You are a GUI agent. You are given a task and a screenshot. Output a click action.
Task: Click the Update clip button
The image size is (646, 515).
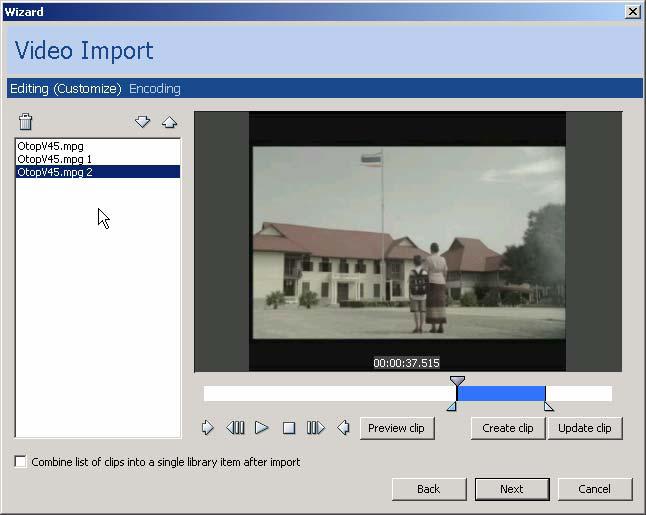click(585, 428)
